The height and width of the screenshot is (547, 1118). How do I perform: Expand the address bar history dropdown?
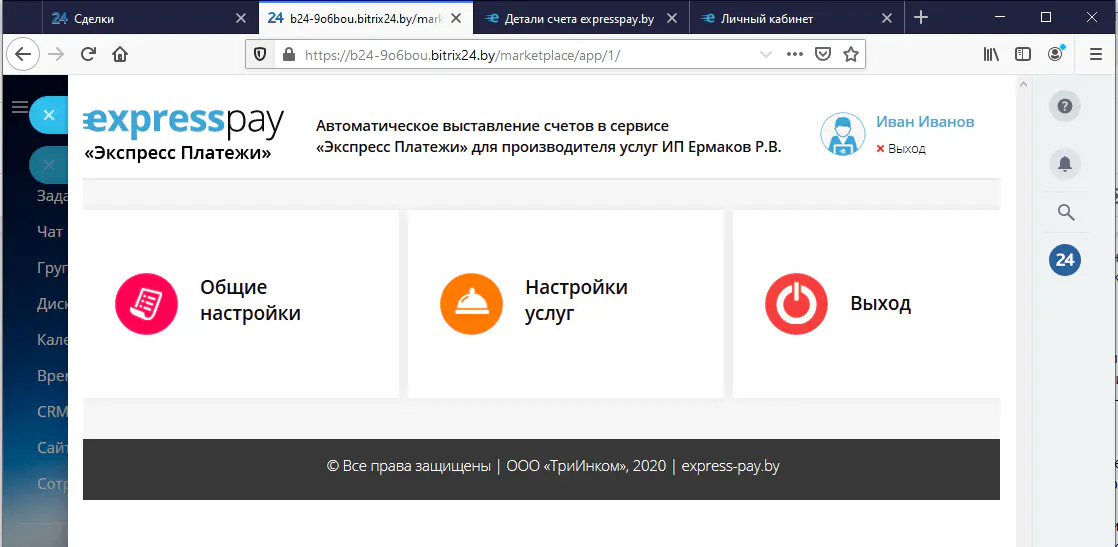coord(766,54)
